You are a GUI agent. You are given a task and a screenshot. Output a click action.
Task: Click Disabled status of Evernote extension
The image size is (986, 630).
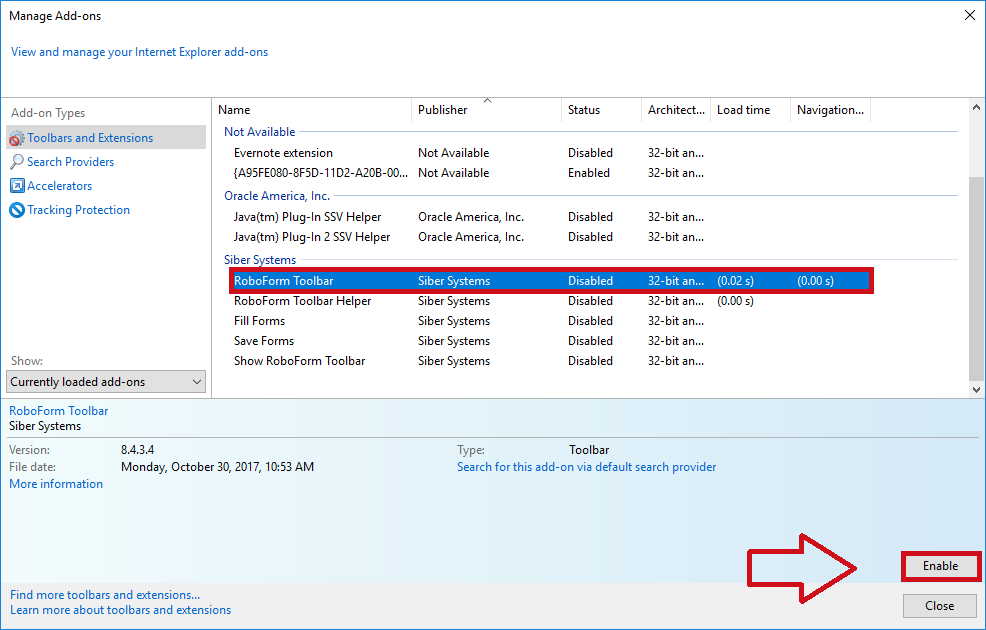[590, 153]
